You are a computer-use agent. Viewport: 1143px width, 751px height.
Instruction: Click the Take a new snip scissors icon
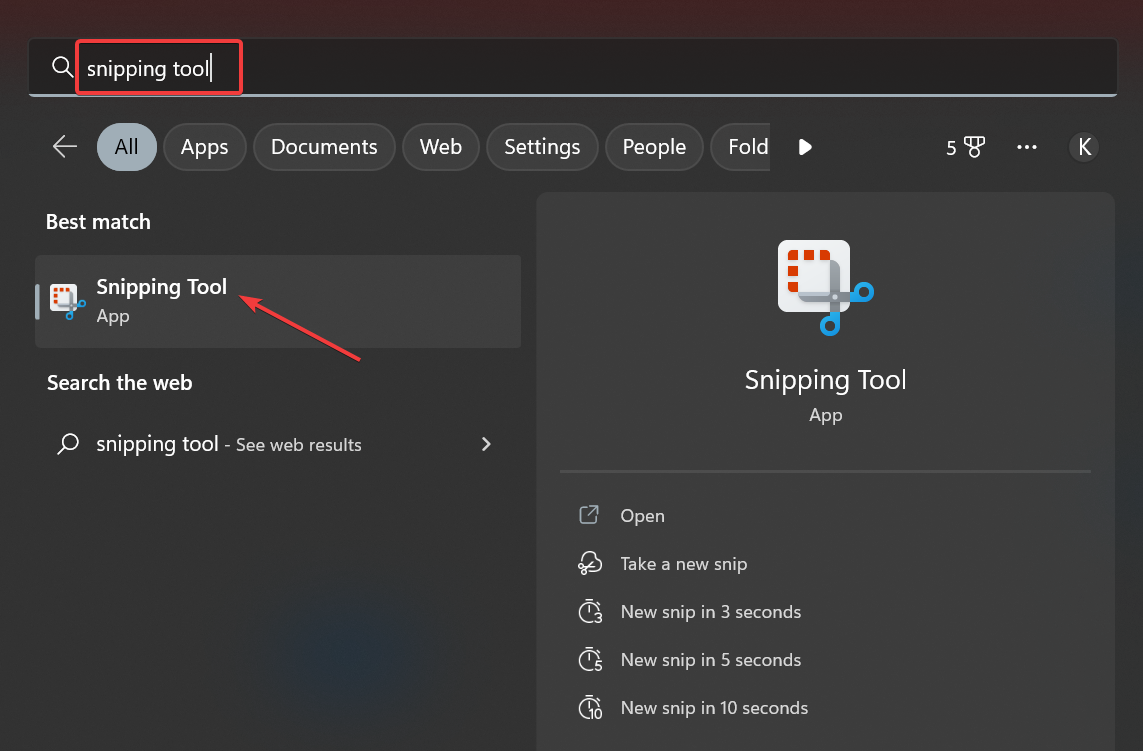590,564
